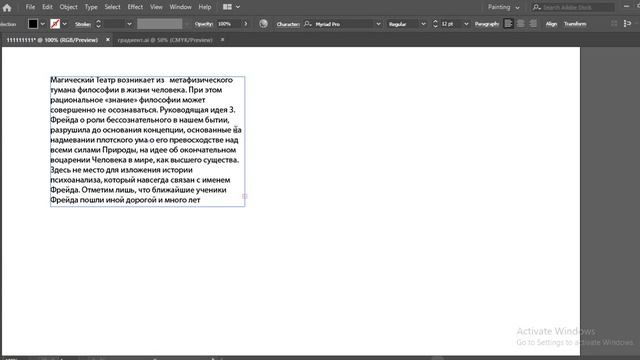Click the grid icon left of panel options
This screenshot has width=640, height=360.
click(614, 24)
